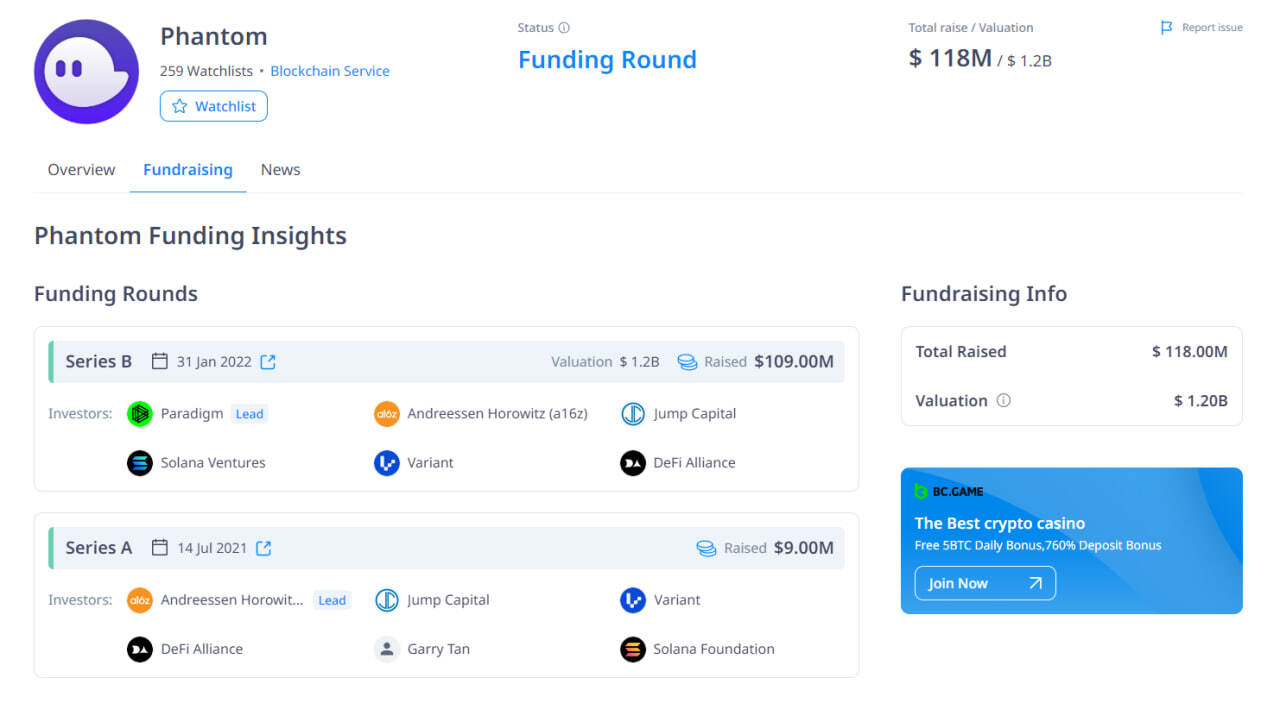The height and width of the screenshot is (703, 1280).
Task: Click the Series B calendar icon
Action: [160, 361]
